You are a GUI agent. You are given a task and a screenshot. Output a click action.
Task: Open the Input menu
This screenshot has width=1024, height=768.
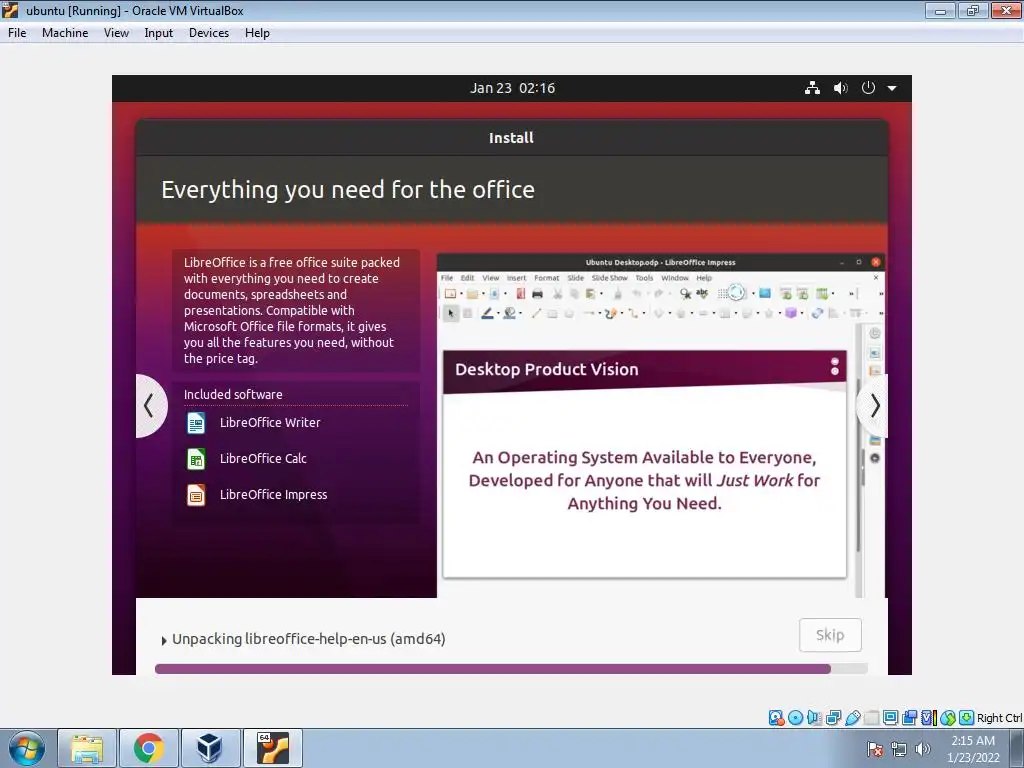[159, 33]
